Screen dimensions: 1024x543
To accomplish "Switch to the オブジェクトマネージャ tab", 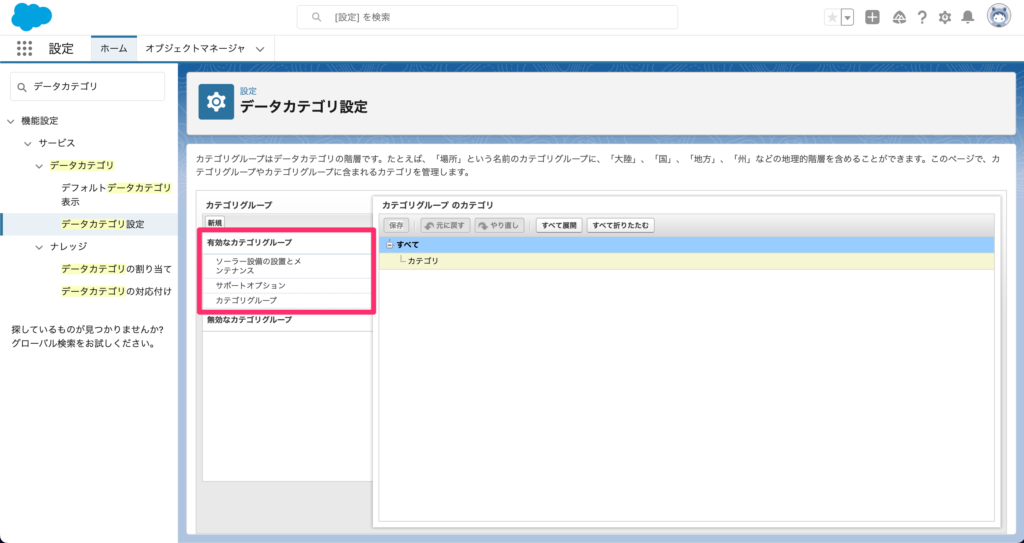I will click(195, 48).
